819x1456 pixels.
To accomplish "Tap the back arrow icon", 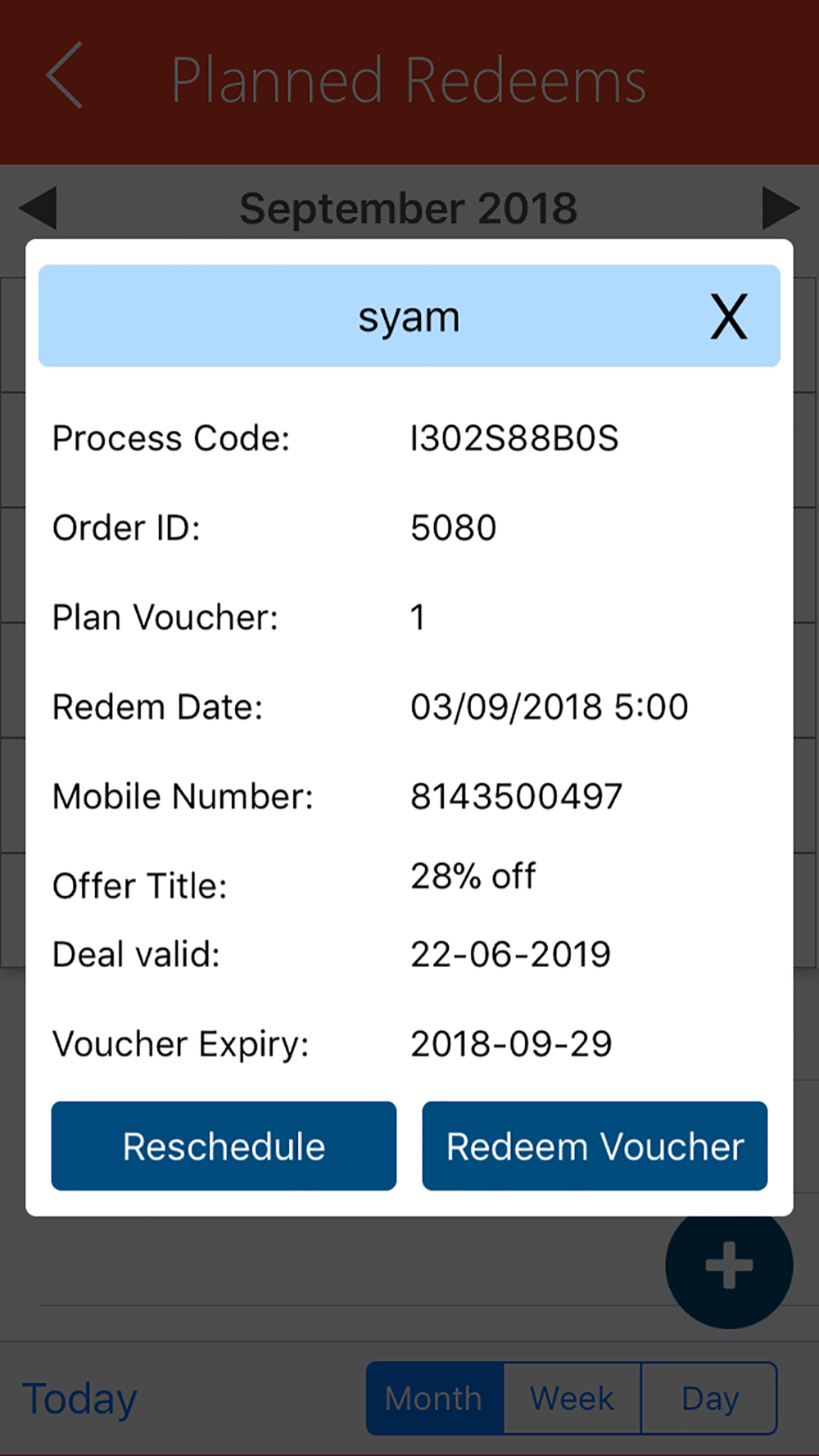I will pos(65,75).
